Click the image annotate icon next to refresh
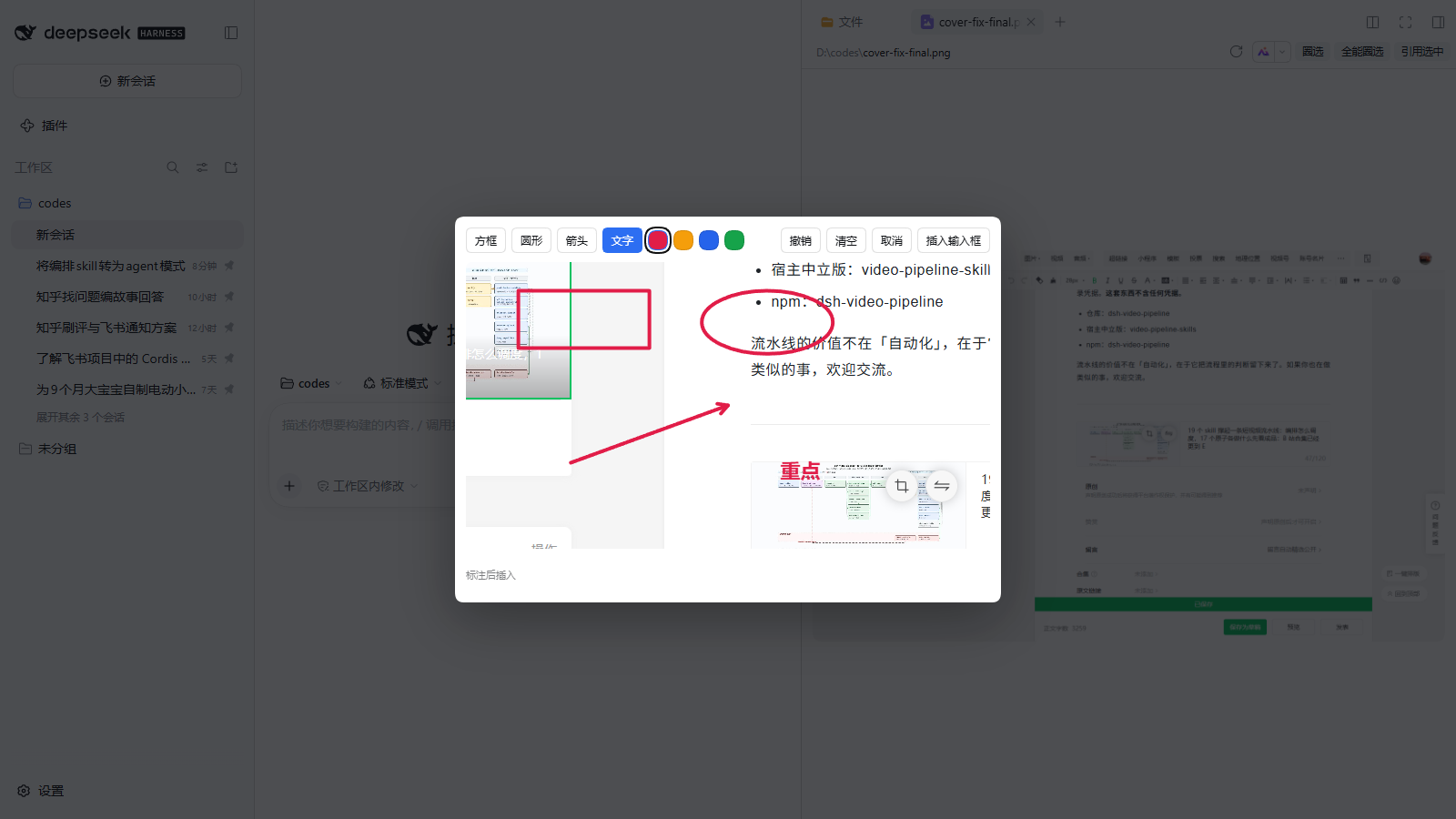The width and height of the screenshot is (1456, 819). [1263, 52]
